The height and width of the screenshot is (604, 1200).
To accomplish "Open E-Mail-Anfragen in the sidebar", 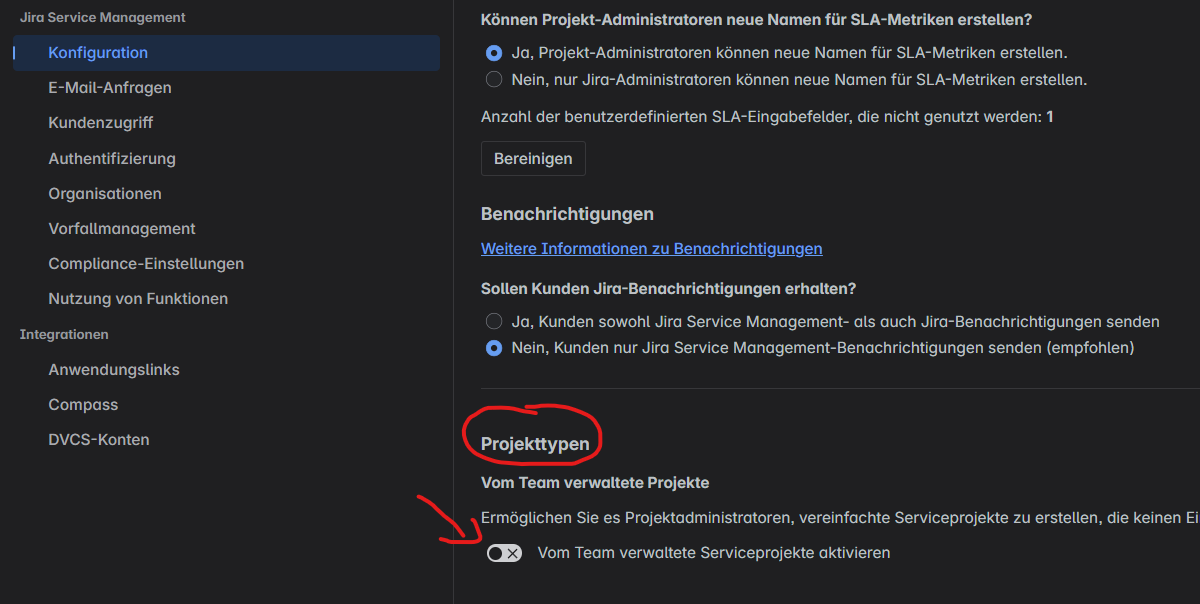I will 110,88.
